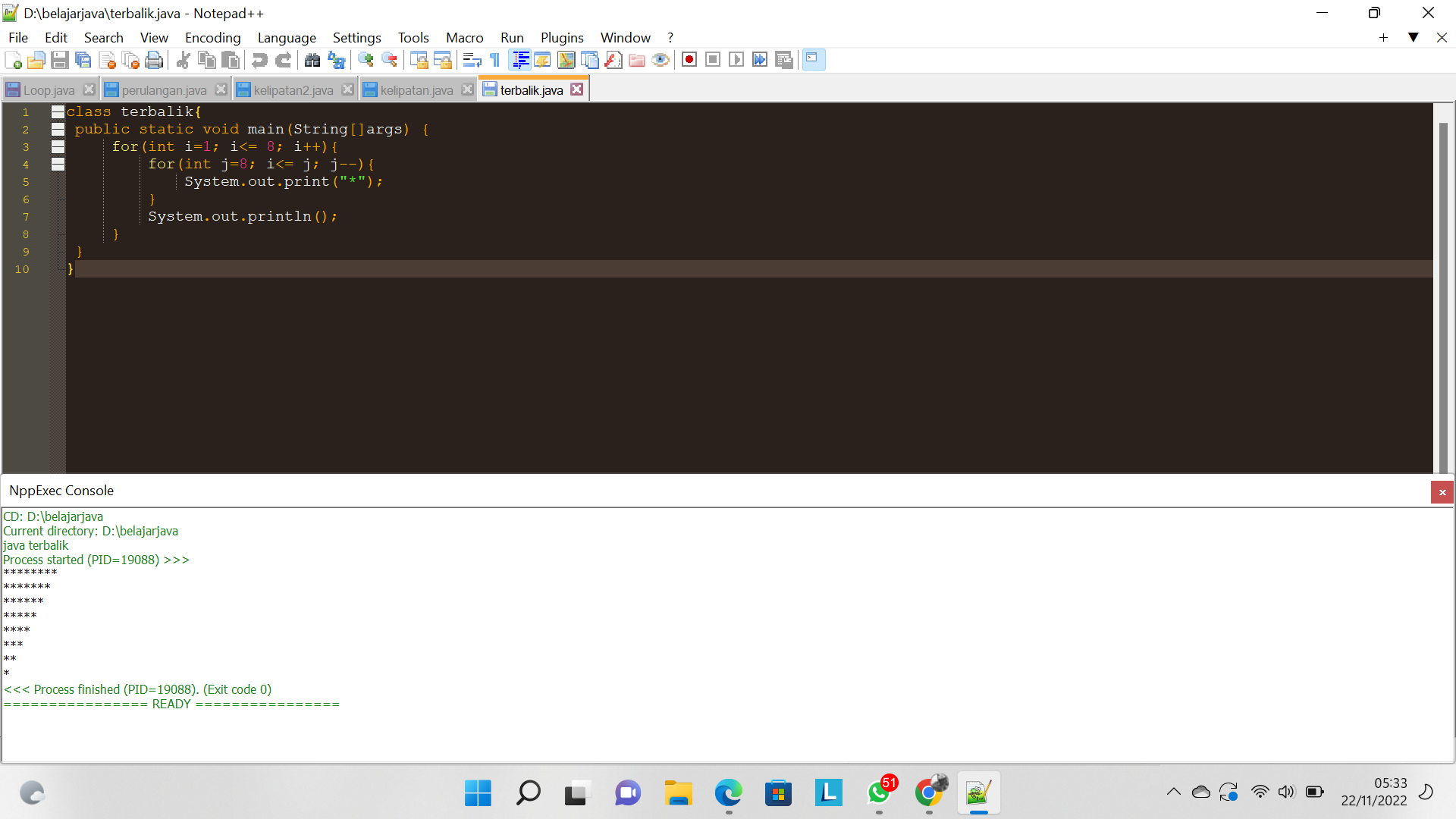Open the Plugins menu

tap(561, 37)
